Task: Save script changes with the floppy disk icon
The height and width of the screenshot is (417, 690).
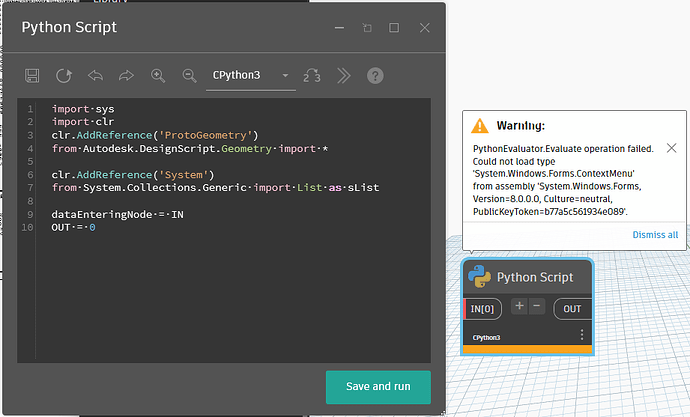Action: 32,76
